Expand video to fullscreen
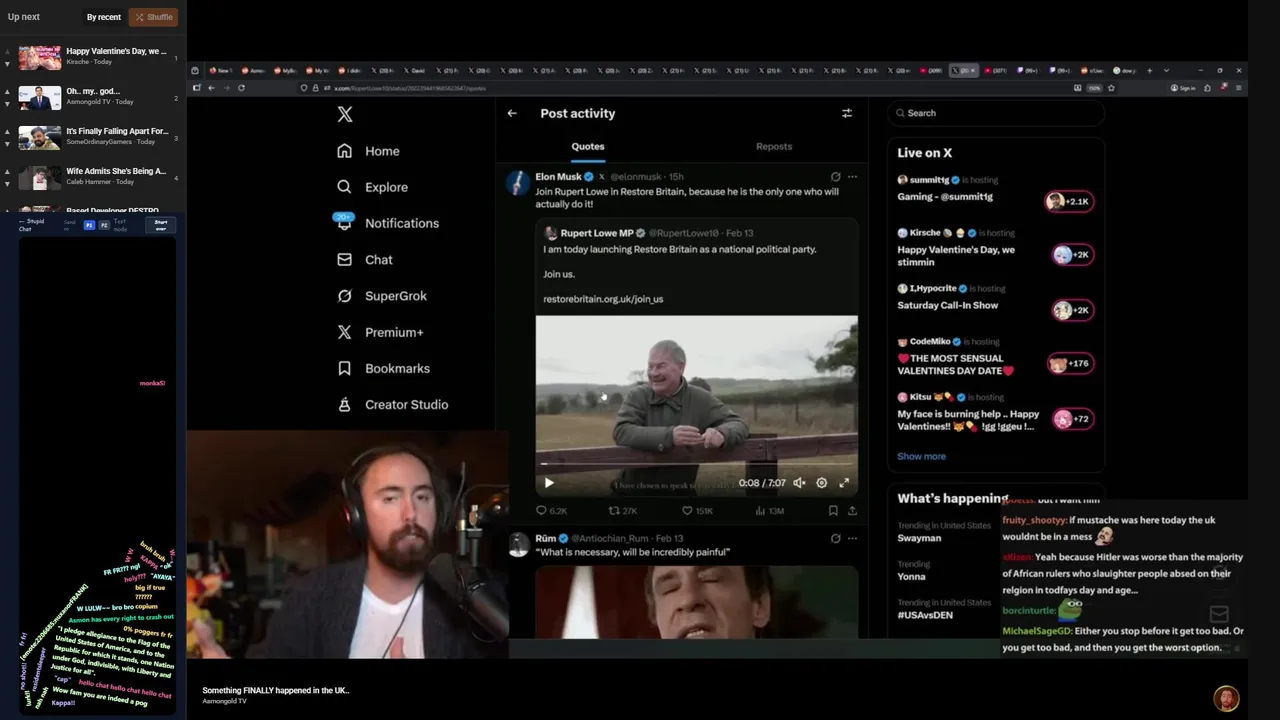 pos(844,483)
